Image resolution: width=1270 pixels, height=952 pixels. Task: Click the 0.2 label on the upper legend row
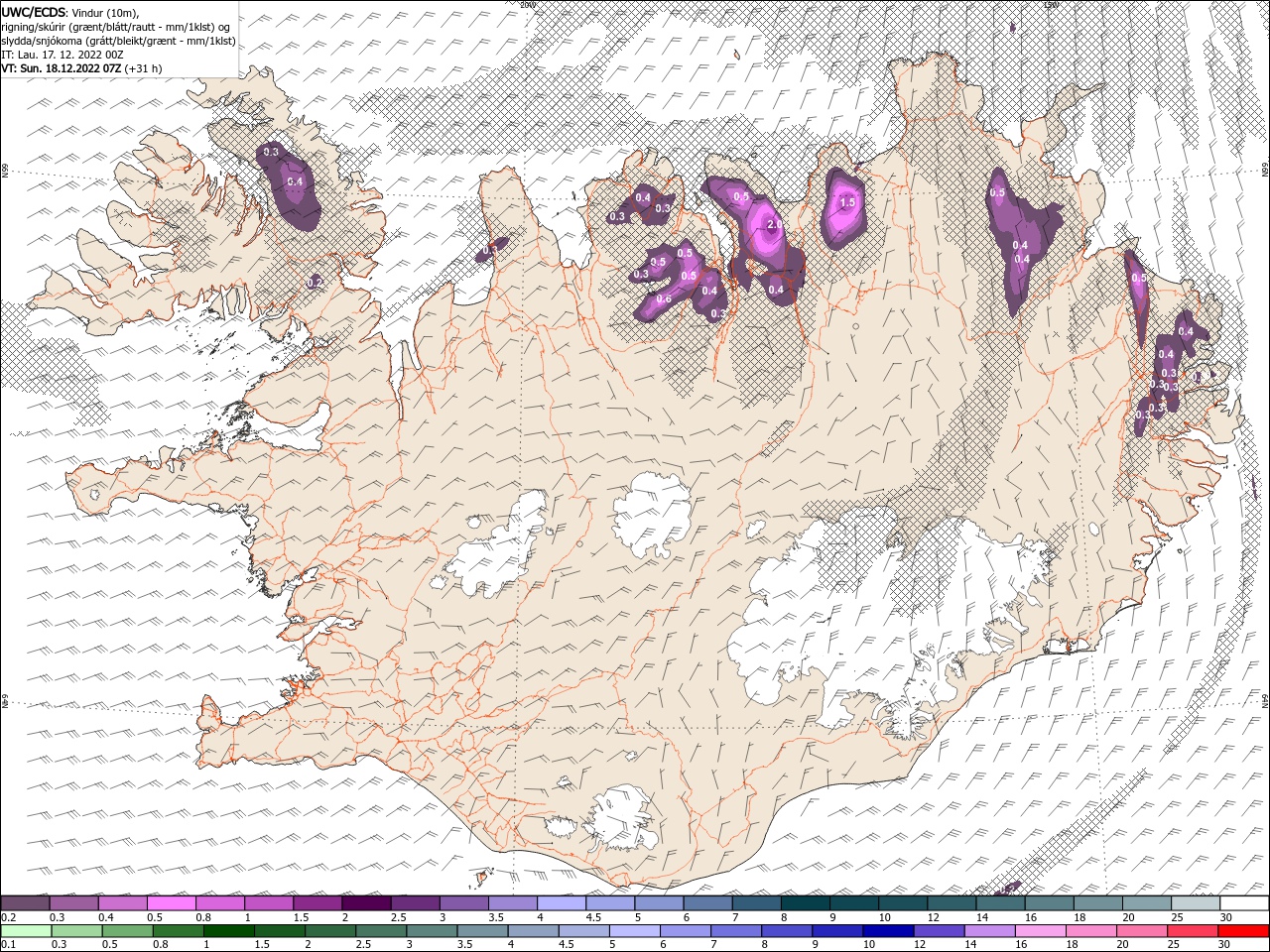pos(8,917)
